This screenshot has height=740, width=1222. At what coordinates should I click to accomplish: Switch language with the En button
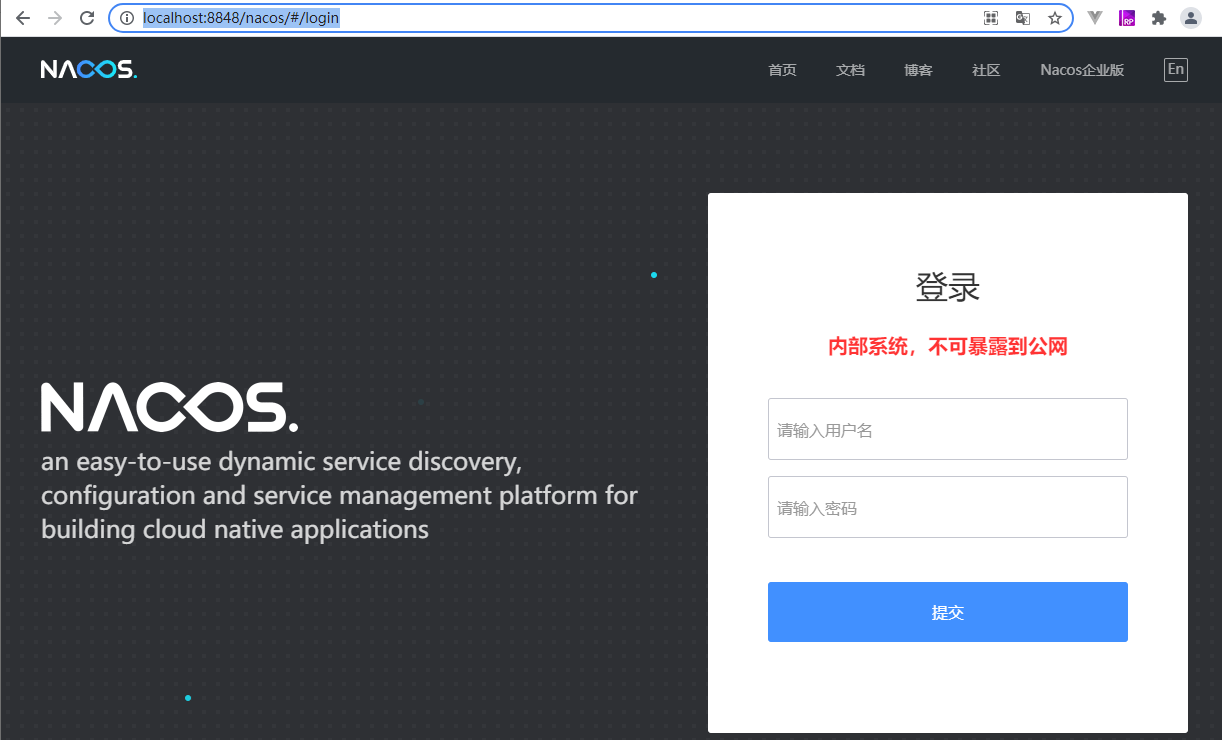pyautogui.click(x=1176, y=69)
